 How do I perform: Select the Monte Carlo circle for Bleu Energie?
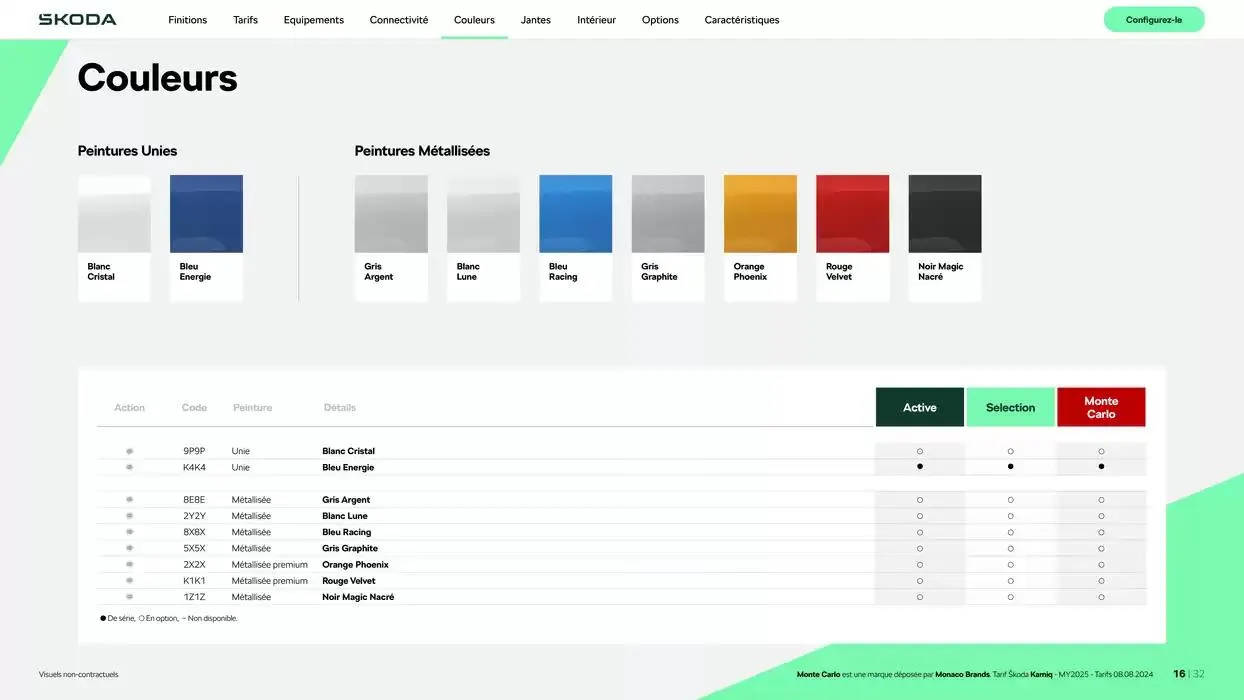[x=1101, y=467]
